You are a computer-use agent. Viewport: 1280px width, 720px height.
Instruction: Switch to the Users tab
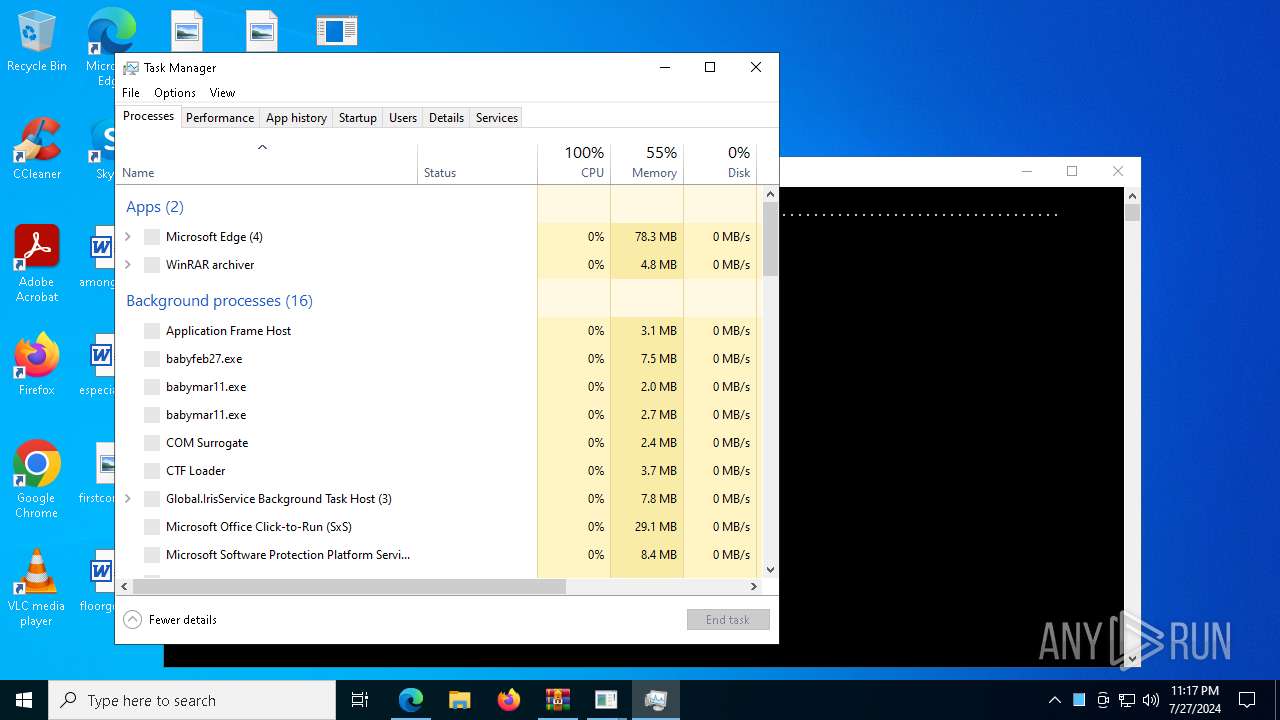point(403,118)
